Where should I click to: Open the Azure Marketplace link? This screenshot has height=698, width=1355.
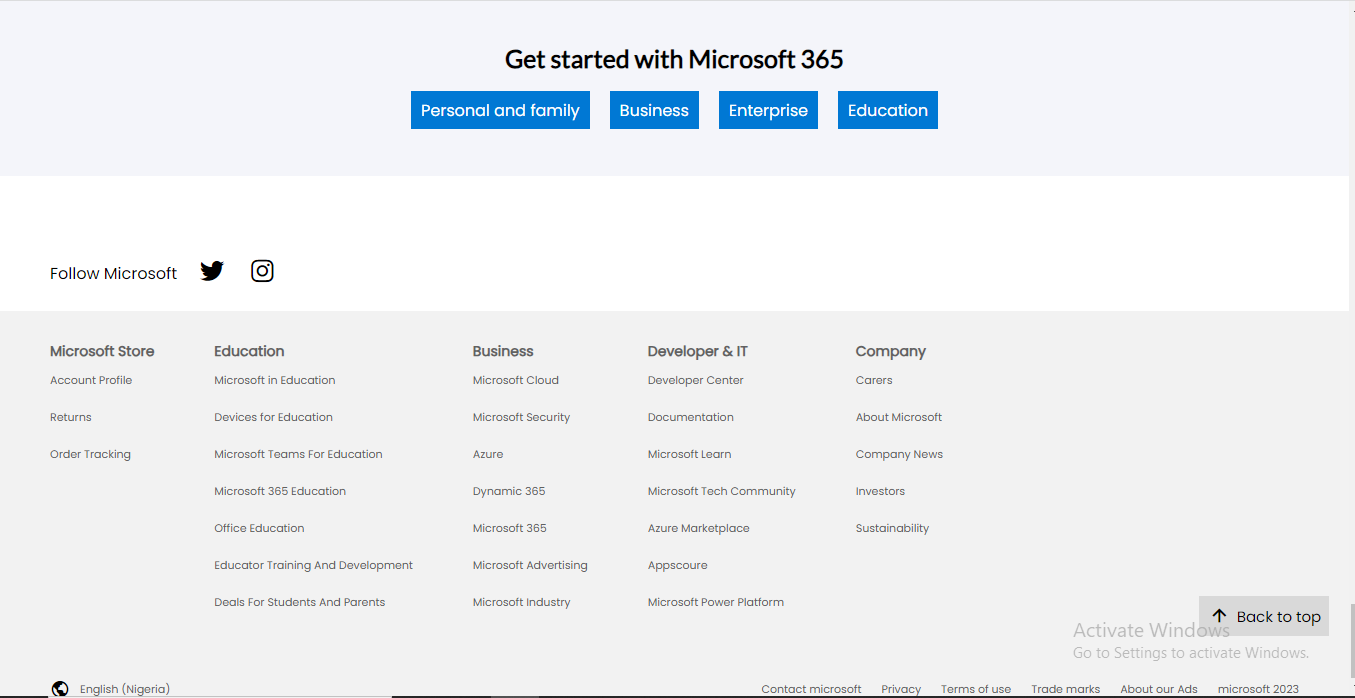click(699, 528)
